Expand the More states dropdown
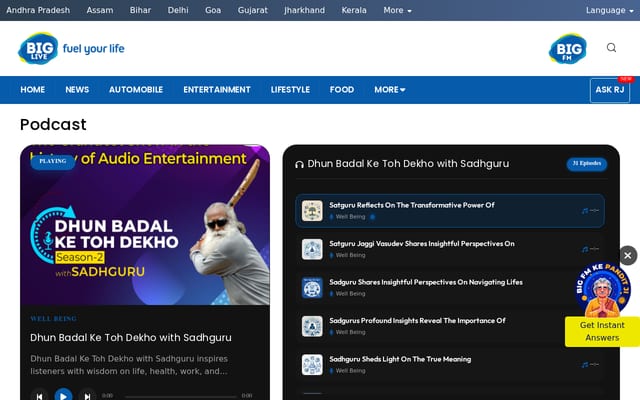Viewport: 640px width, 400px height. point(397,10)
